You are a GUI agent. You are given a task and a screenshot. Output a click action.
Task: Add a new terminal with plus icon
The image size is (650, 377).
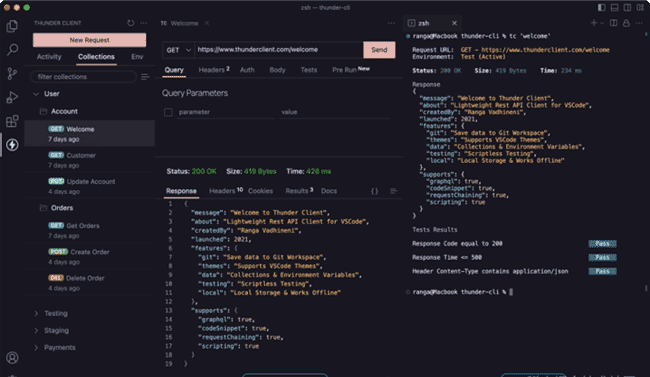pyautogui.click(x=594, y=23)
